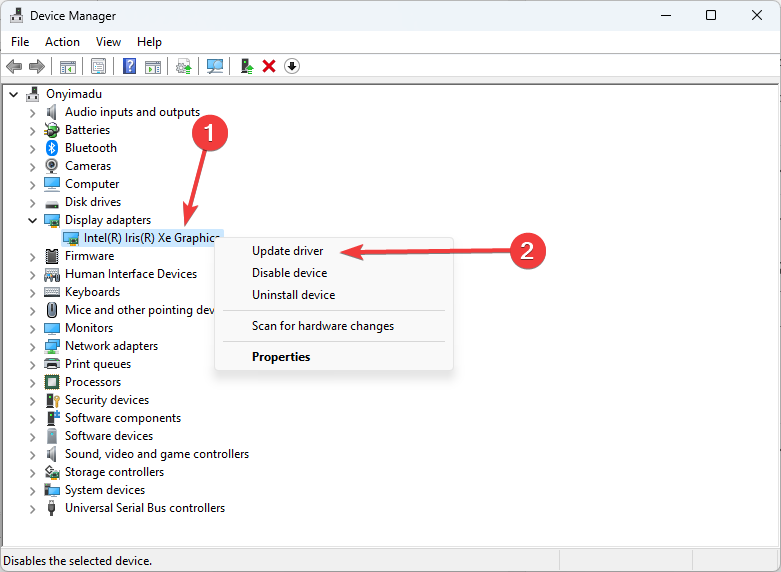Select the Disk drives label

tap(93, 202)
